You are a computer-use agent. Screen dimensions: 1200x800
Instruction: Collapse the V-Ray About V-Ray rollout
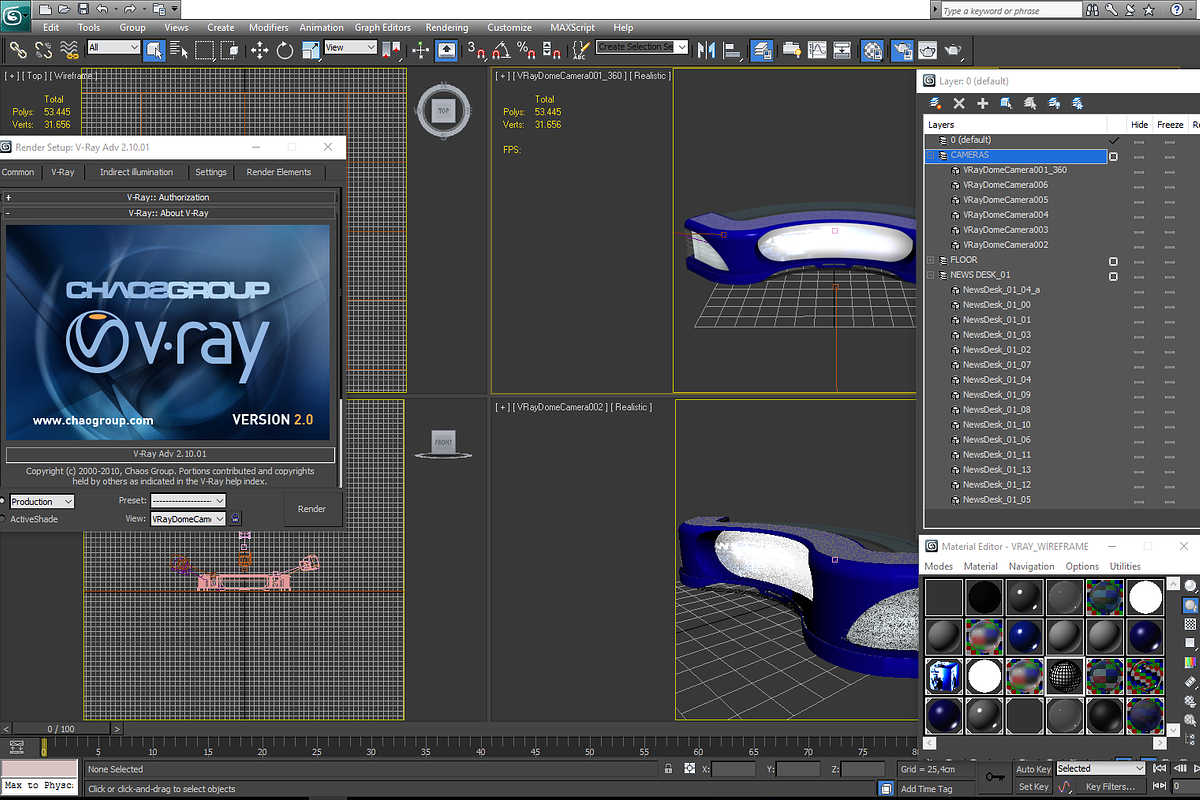[169, 213]
